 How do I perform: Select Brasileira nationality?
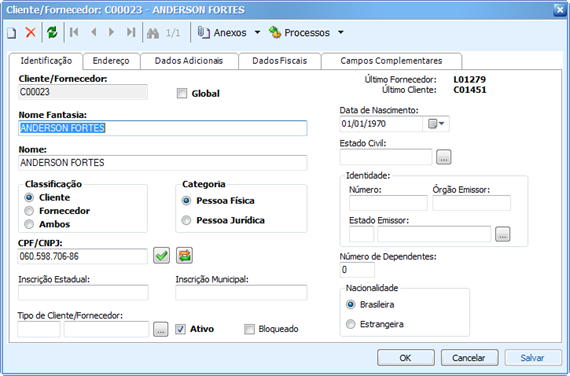(350, 304)
